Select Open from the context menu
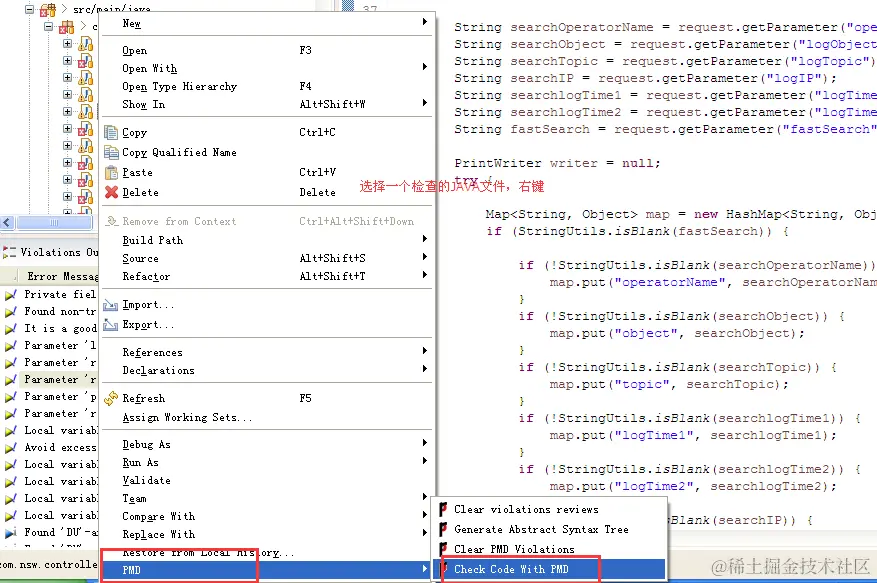Screen dimensions: 877x583 tap(267, 50)
